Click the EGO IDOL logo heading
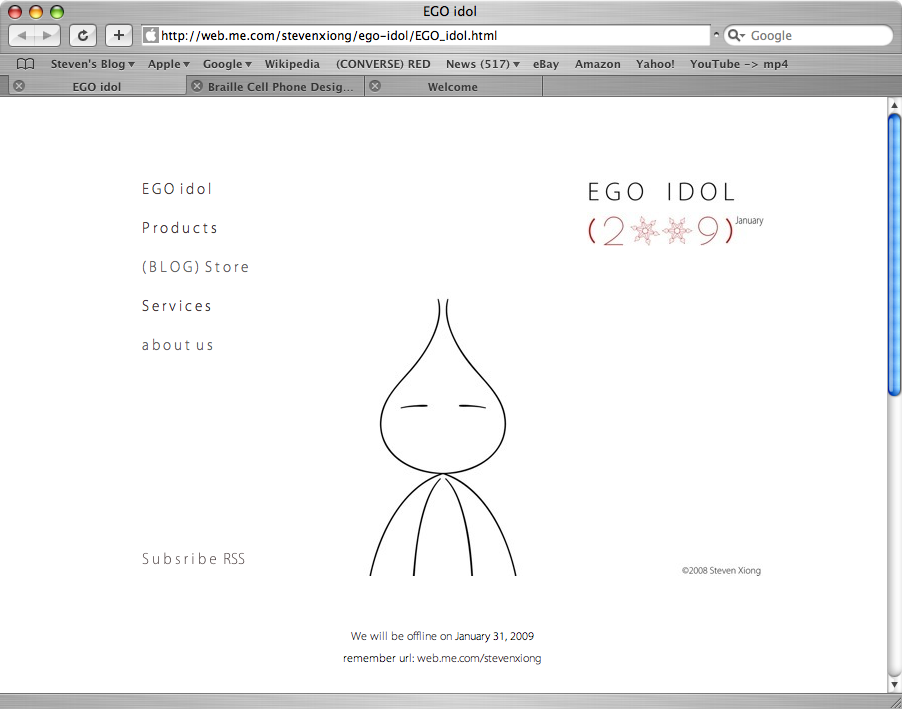This screenshot has width=902, height=709. click(x=661, y=192)
